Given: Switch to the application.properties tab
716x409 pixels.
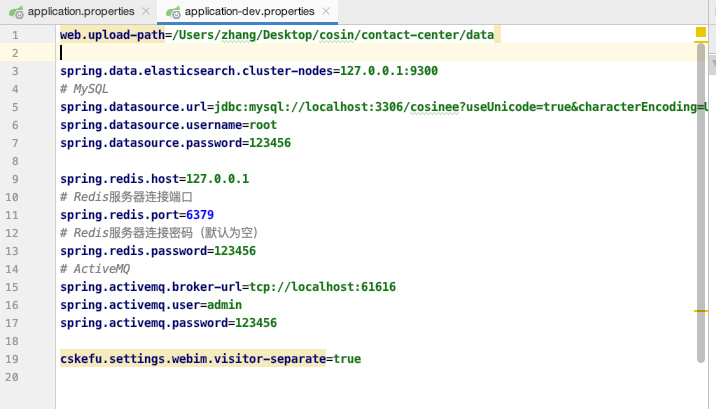Looking at the screenshot, I should (81, 11).
